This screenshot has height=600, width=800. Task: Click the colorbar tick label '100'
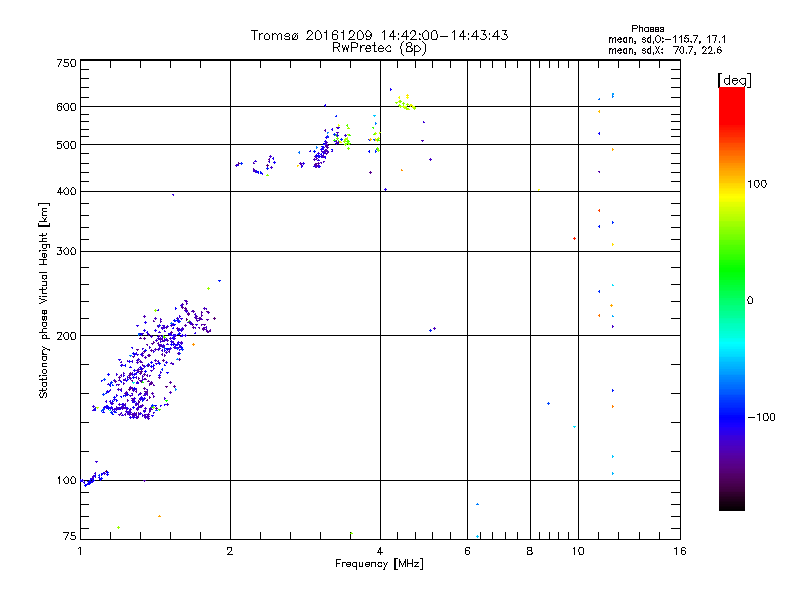[757, 184]
